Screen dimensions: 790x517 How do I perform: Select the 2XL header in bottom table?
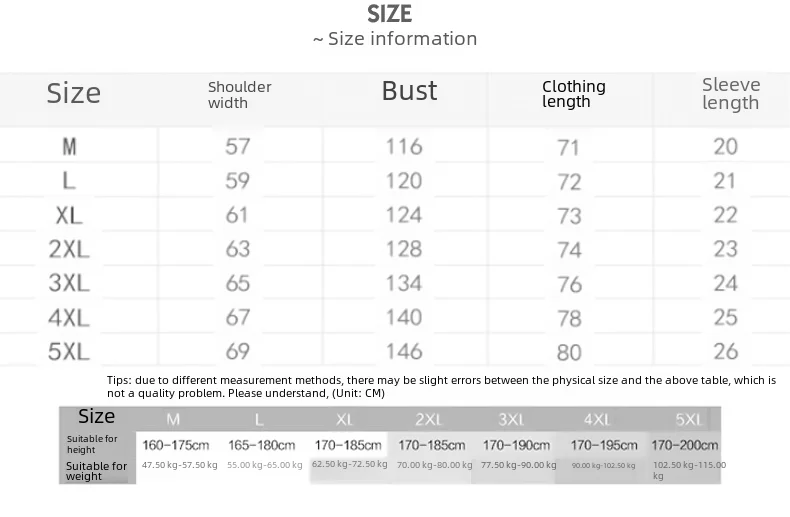pyautogui.click(x=428, y=419)
